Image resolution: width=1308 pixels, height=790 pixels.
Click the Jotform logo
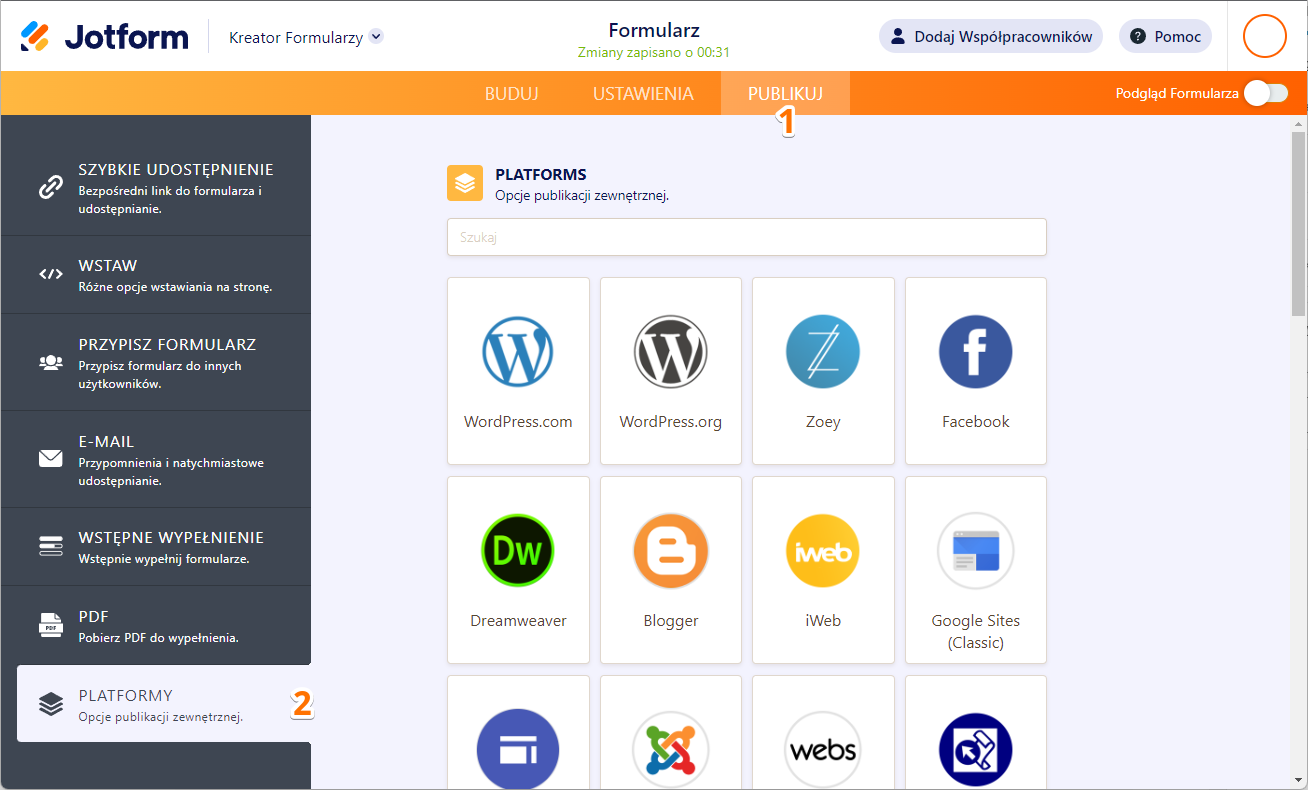tap(104, 37)
